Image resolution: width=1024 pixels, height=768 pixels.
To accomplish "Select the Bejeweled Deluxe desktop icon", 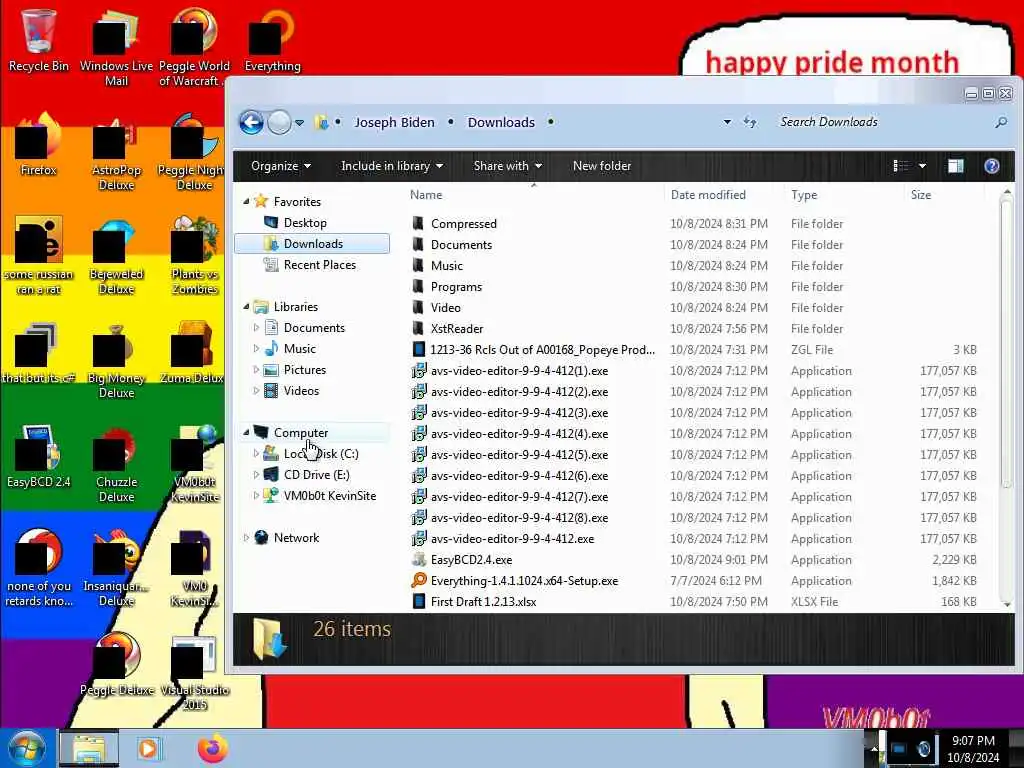I will (x=116, y=255).
